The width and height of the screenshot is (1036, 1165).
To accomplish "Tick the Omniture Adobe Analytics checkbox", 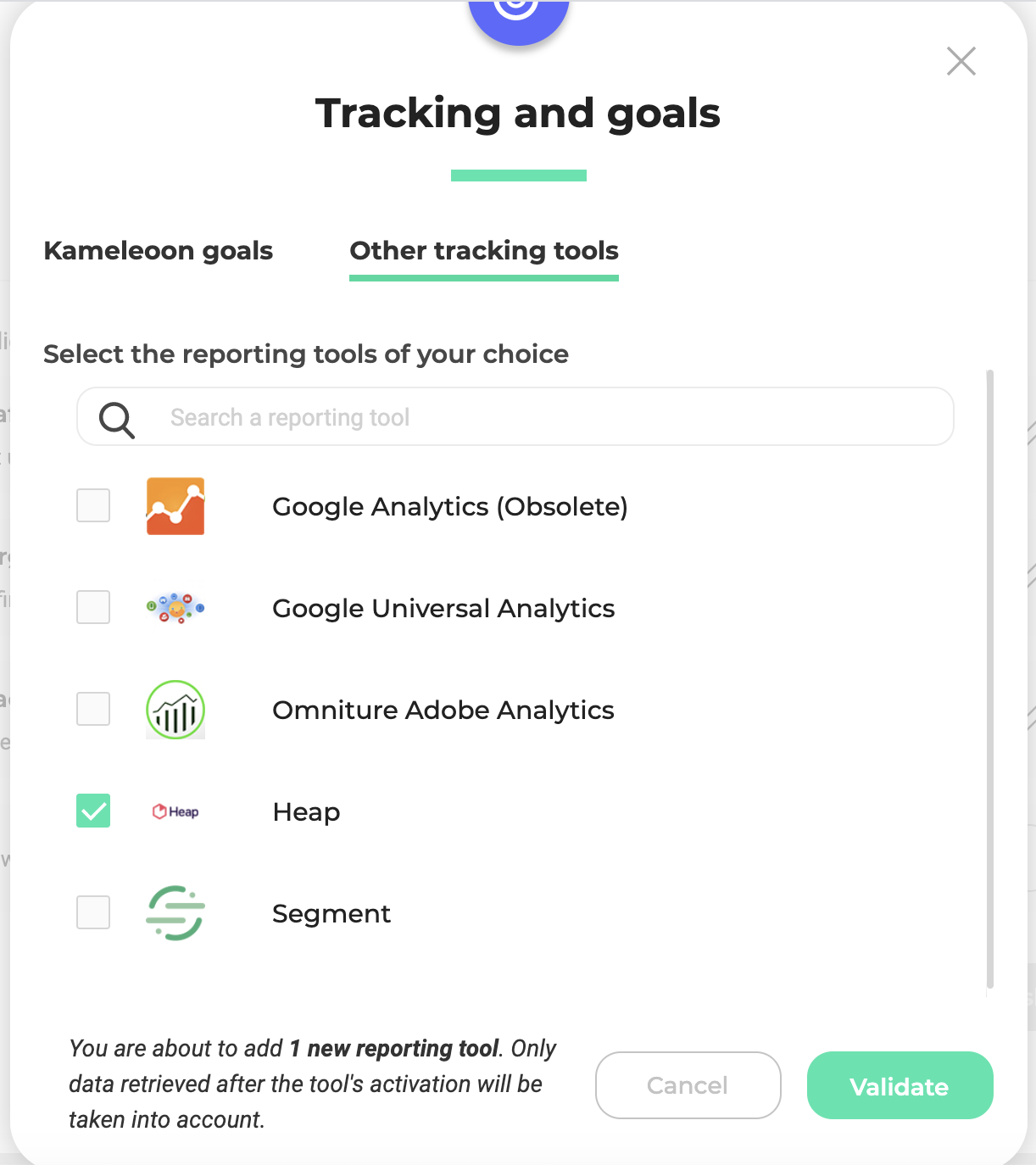I will tap(93, 709).
